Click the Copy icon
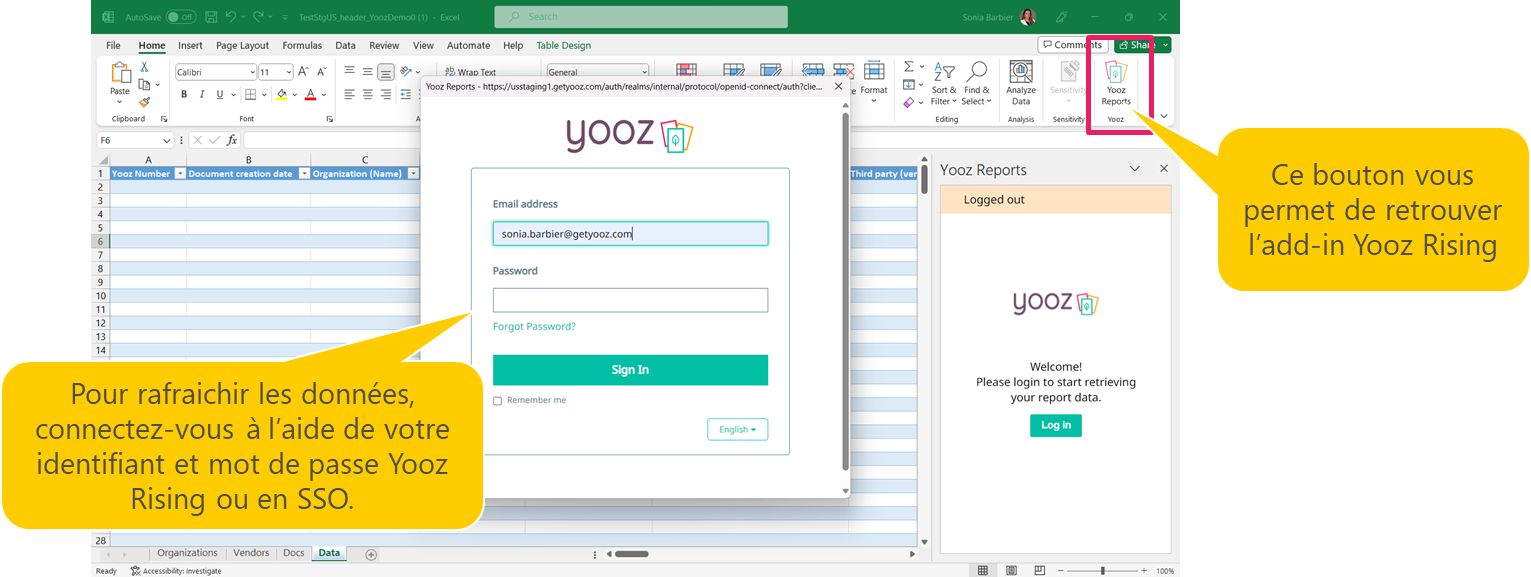 click(145, 84)
